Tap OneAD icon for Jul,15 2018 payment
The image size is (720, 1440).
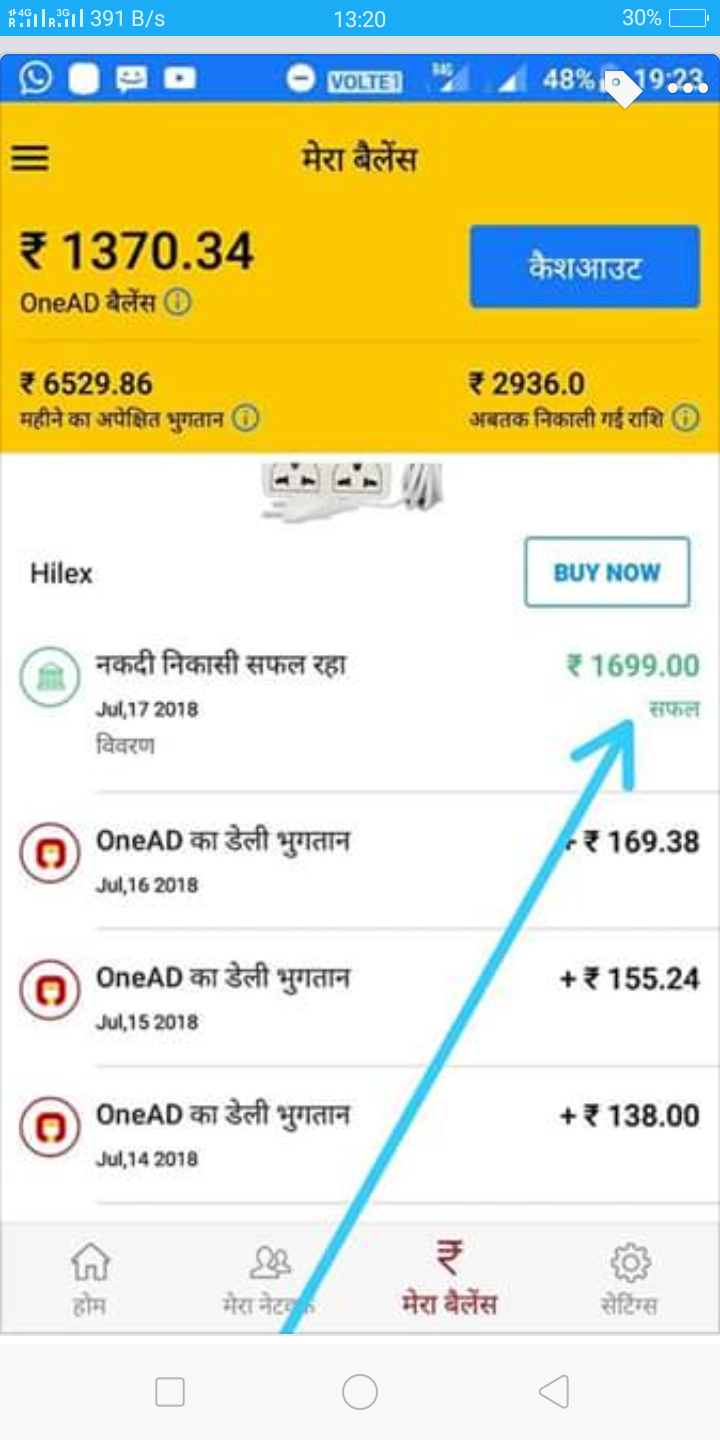[50, 990]
